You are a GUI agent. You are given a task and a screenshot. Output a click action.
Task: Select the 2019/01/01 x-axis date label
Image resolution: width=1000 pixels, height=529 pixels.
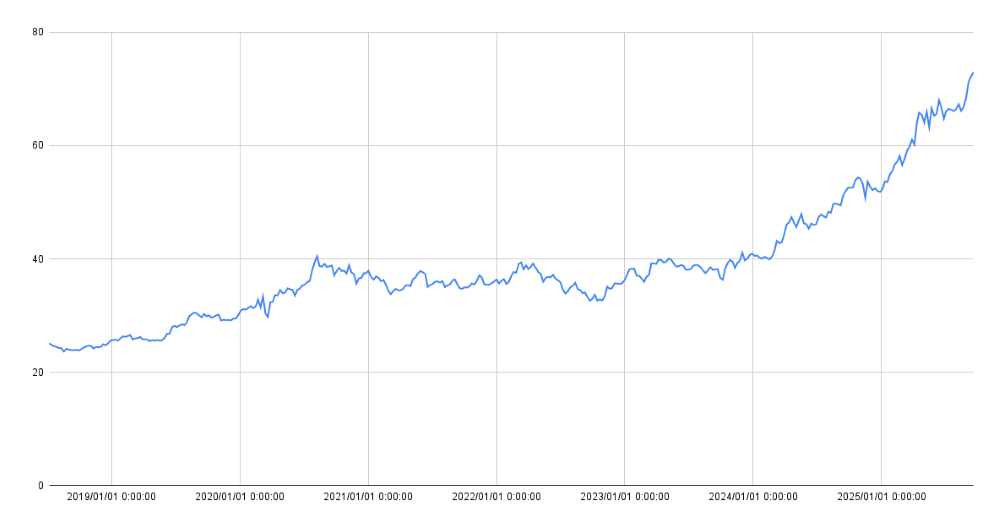(x=111, y=496)
